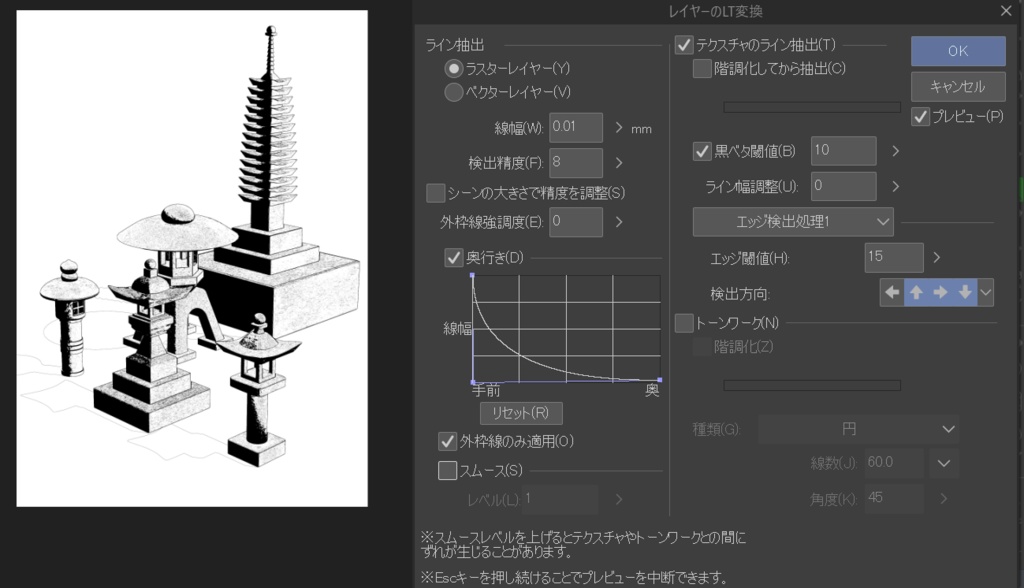Screen dimensions: 1024x588
Task: Uncheck the 外枠線のみ適用 option
Action: pos(450,441)
